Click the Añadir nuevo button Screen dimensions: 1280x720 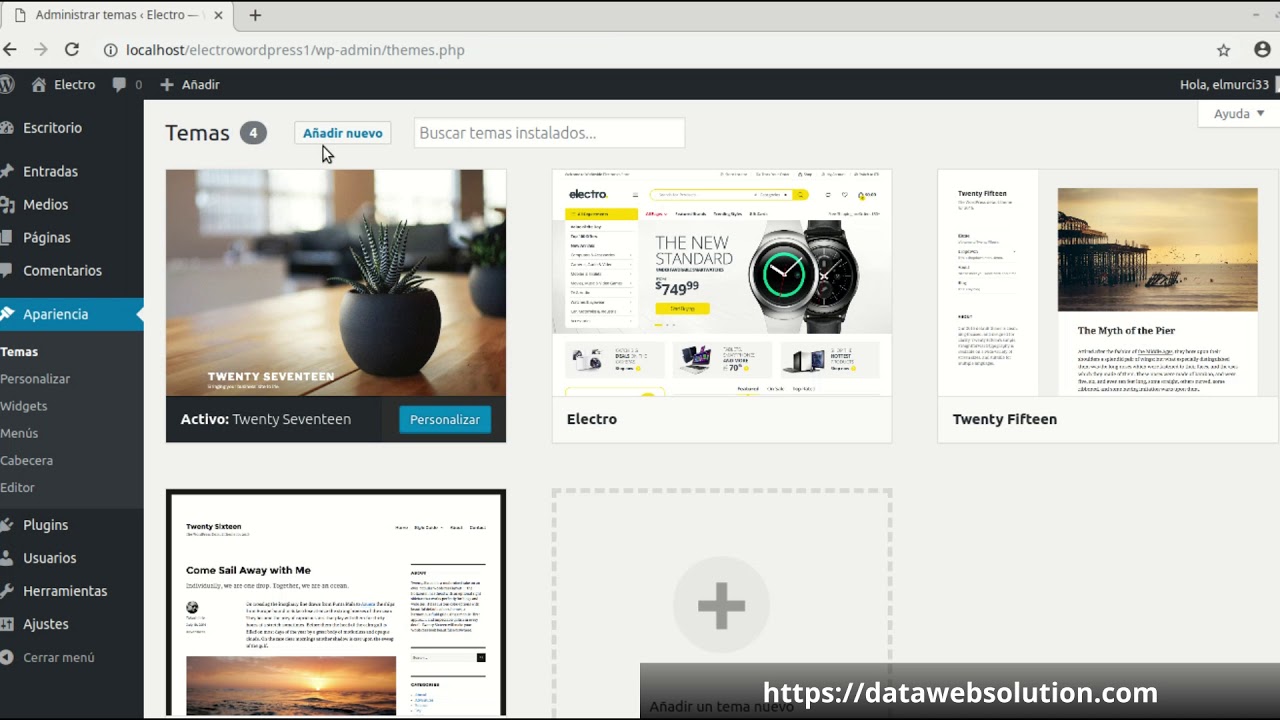tap(343, 133)
